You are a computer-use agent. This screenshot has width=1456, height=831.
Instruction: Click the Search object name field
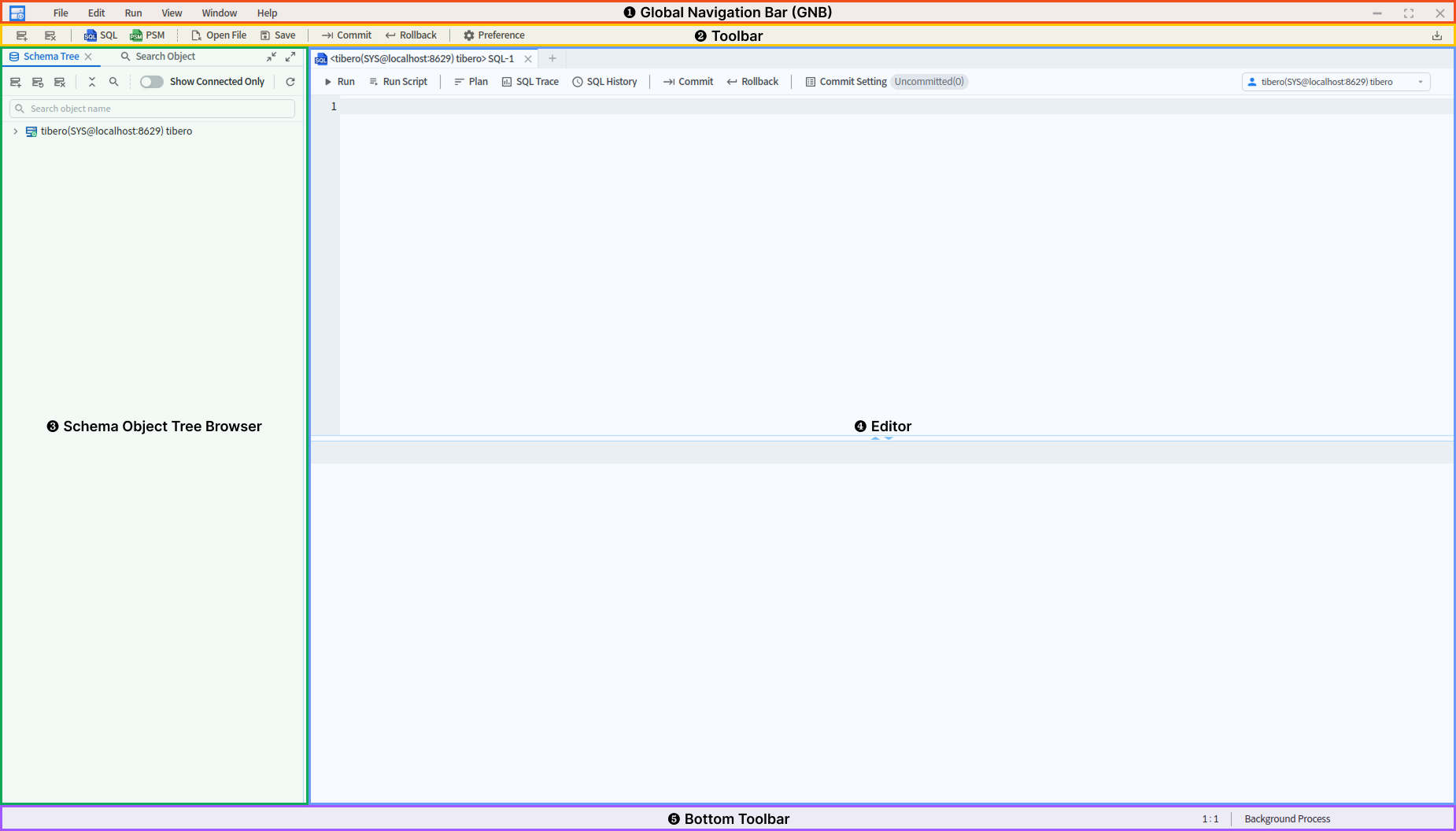point(153,109)
